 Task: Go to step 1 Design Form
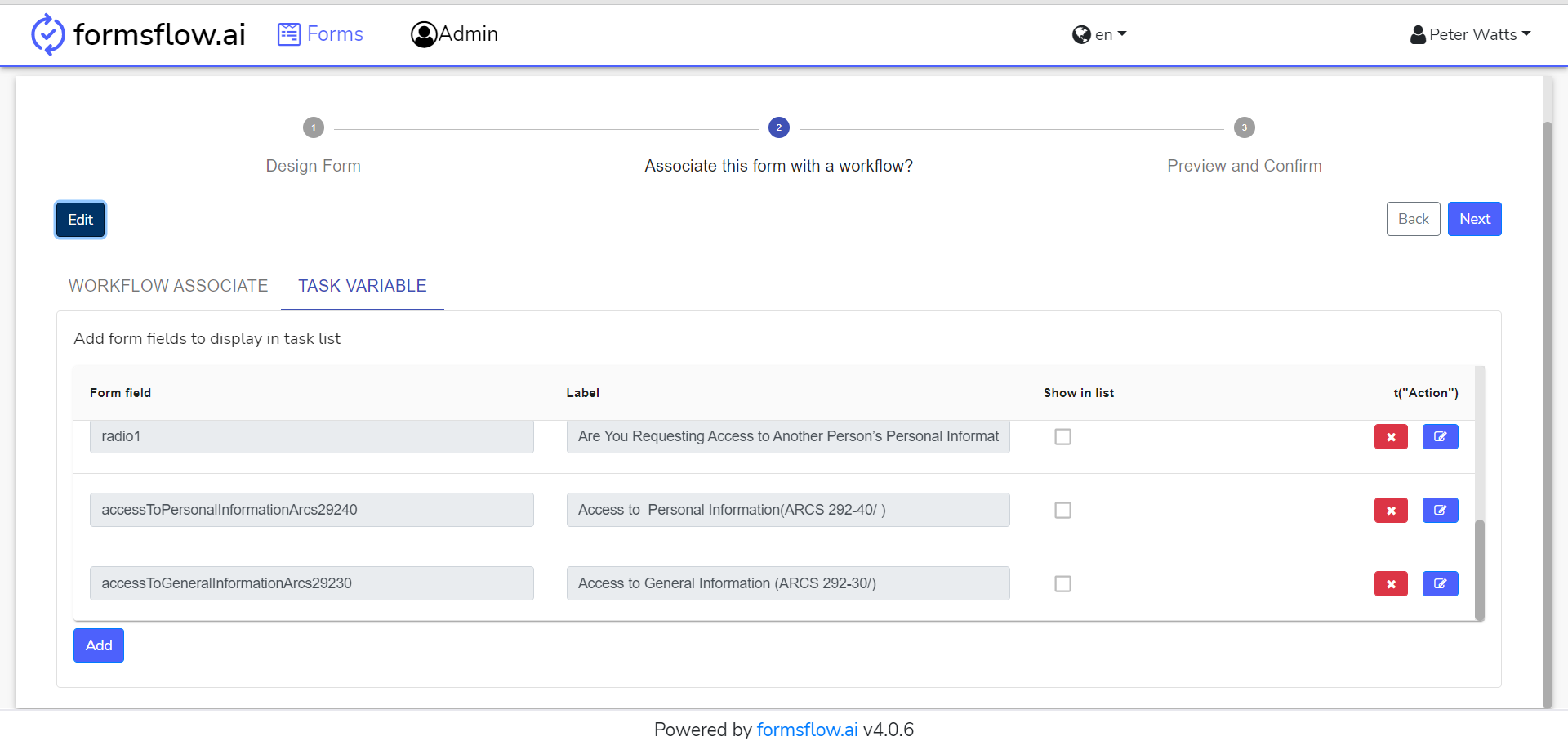point(314,127)
